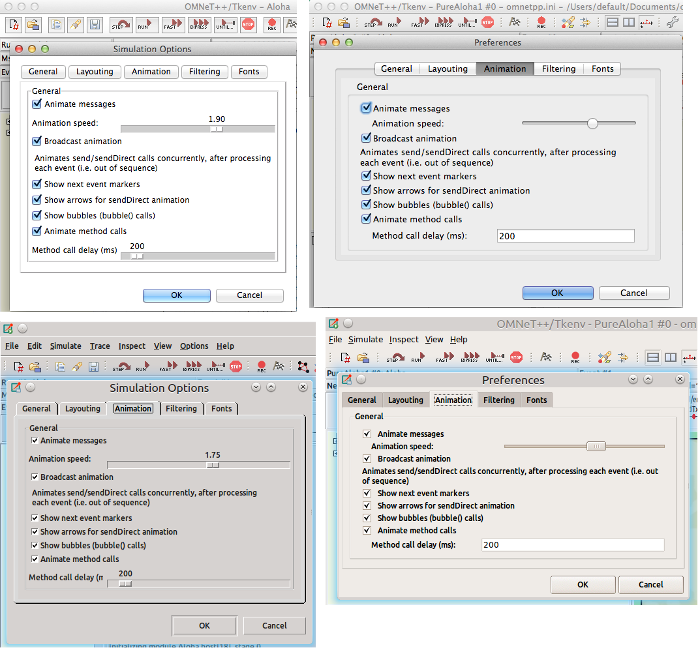The image size is (700, 652).
Task: Open Layouting tab in Simulation Options showing speed 1.90
Action: (x=95, y=71)
